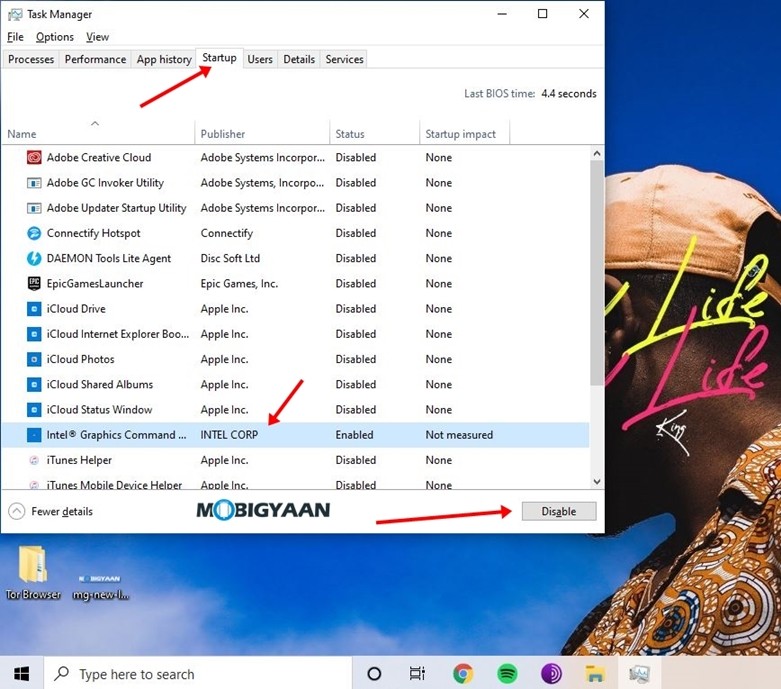The image size is (781, 689).
Task: Click the iTunes Helper icon
Action: click(x=34, y=460)
